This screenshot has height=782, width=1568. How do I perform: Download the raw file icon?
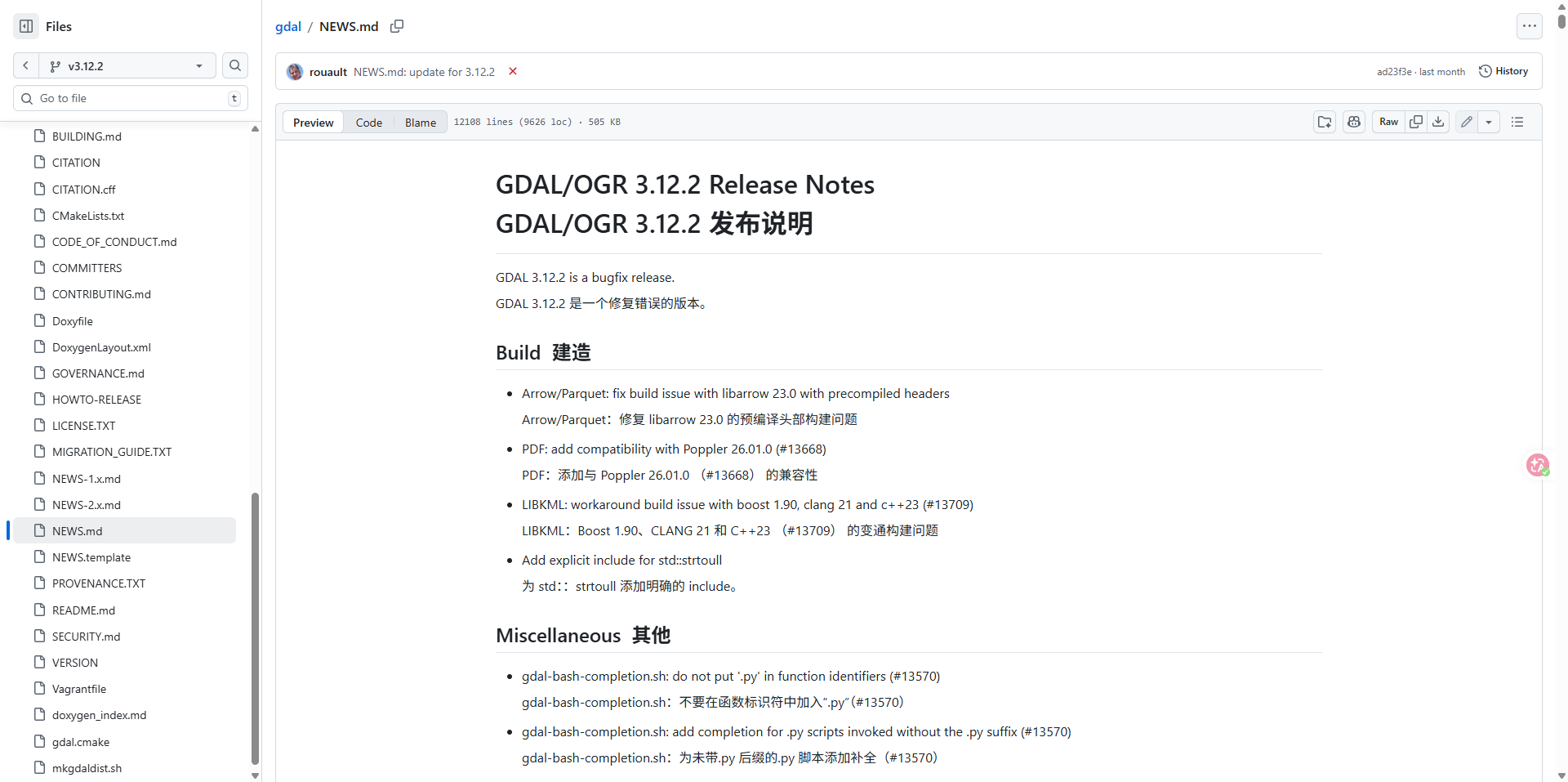pyautogui.click(x=1438, y=122)
